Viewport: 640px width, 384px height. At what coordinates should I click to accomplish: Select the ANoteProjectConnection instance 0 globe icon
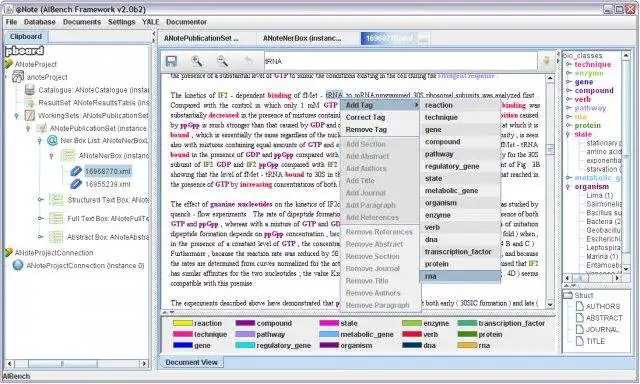(x=18, y=266)
